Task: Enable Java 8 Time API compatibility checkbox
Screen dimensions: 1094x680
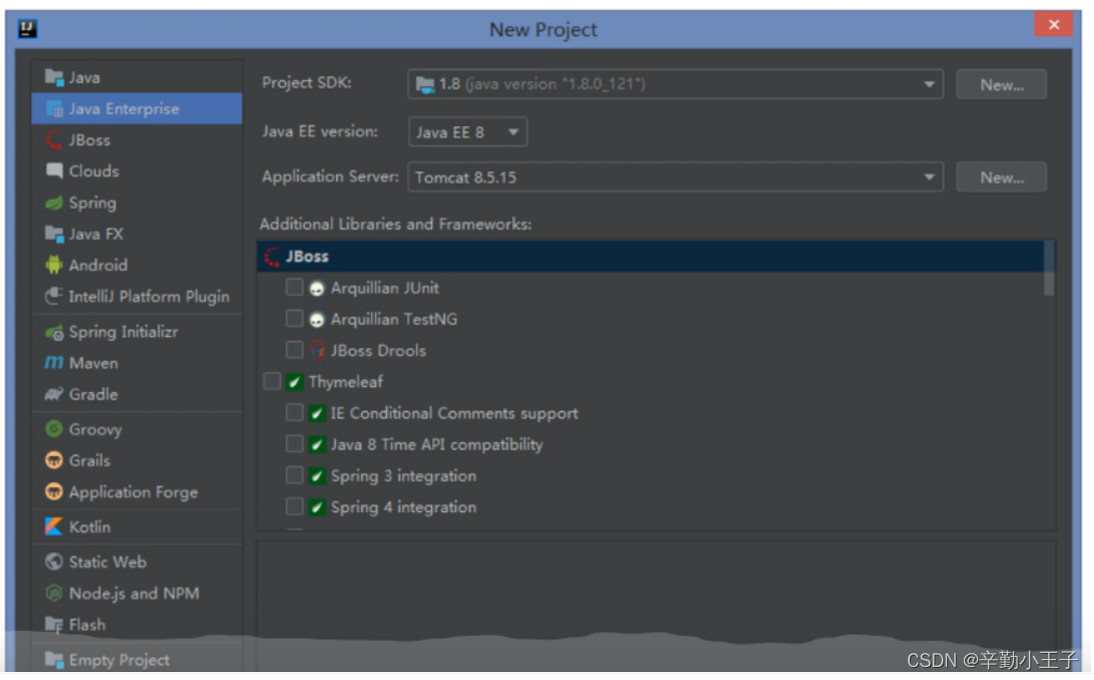Action: (294, 444)
